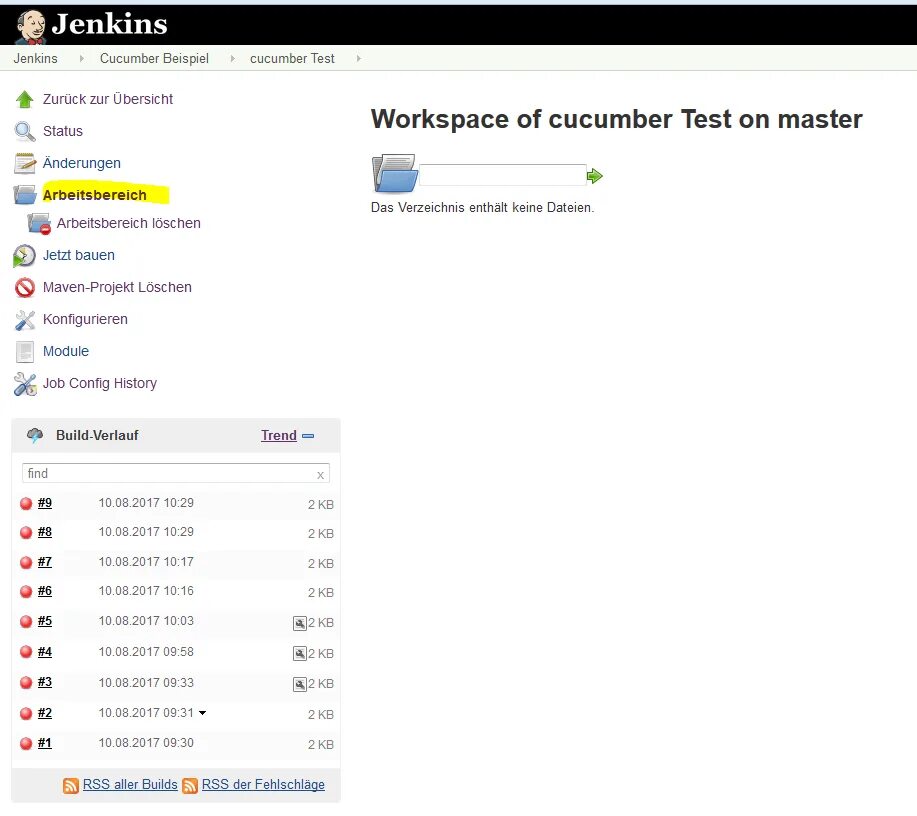Click the red status ball of build #1

pyautogui.click(x=26, y=743)
